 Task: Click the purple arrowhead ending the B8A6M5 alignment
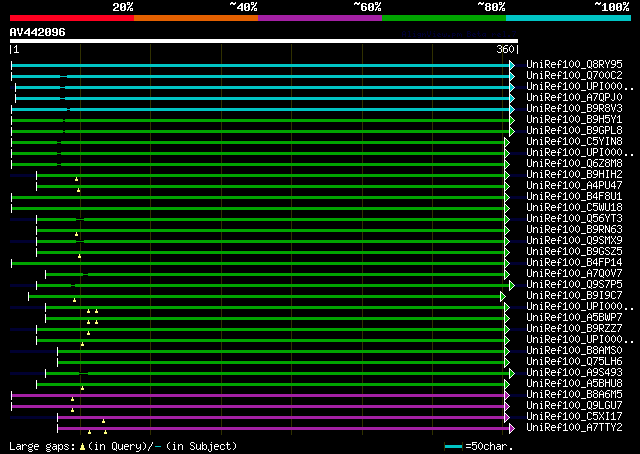[x=507, y=396]
